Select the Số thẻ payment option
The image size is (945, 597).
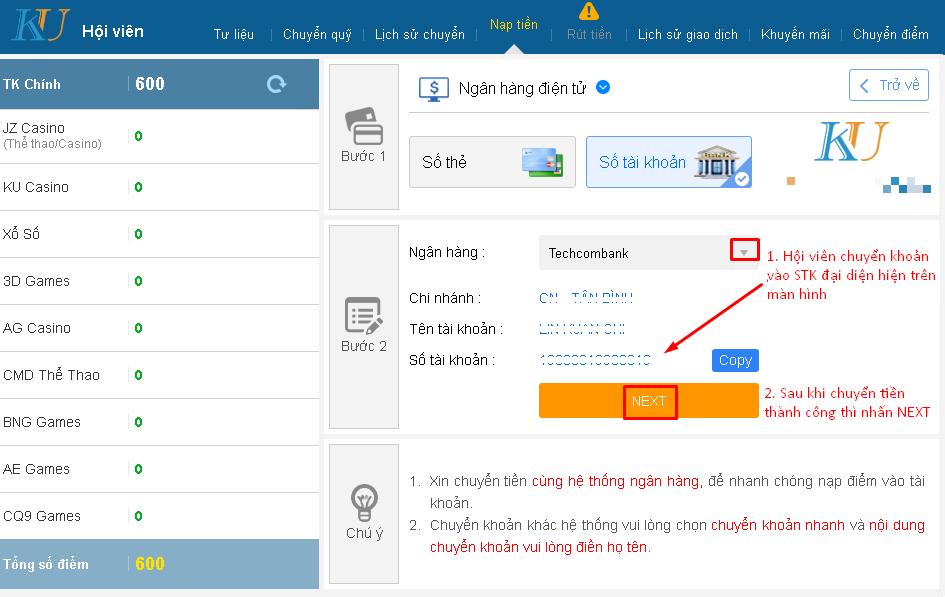pos(492,162)
